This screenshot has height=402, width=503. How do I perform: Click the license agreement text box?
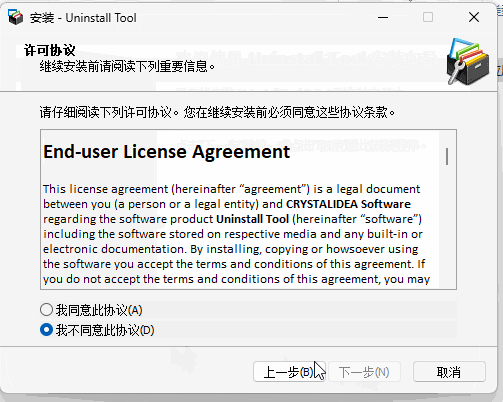coord(248,209)
